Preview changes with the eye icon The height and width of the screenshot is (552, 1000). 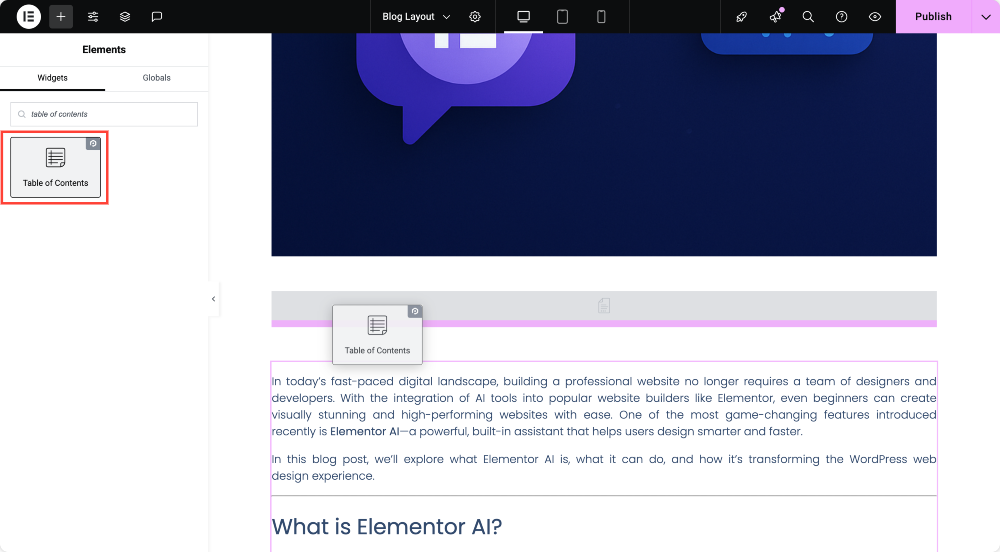pos(875,17)
